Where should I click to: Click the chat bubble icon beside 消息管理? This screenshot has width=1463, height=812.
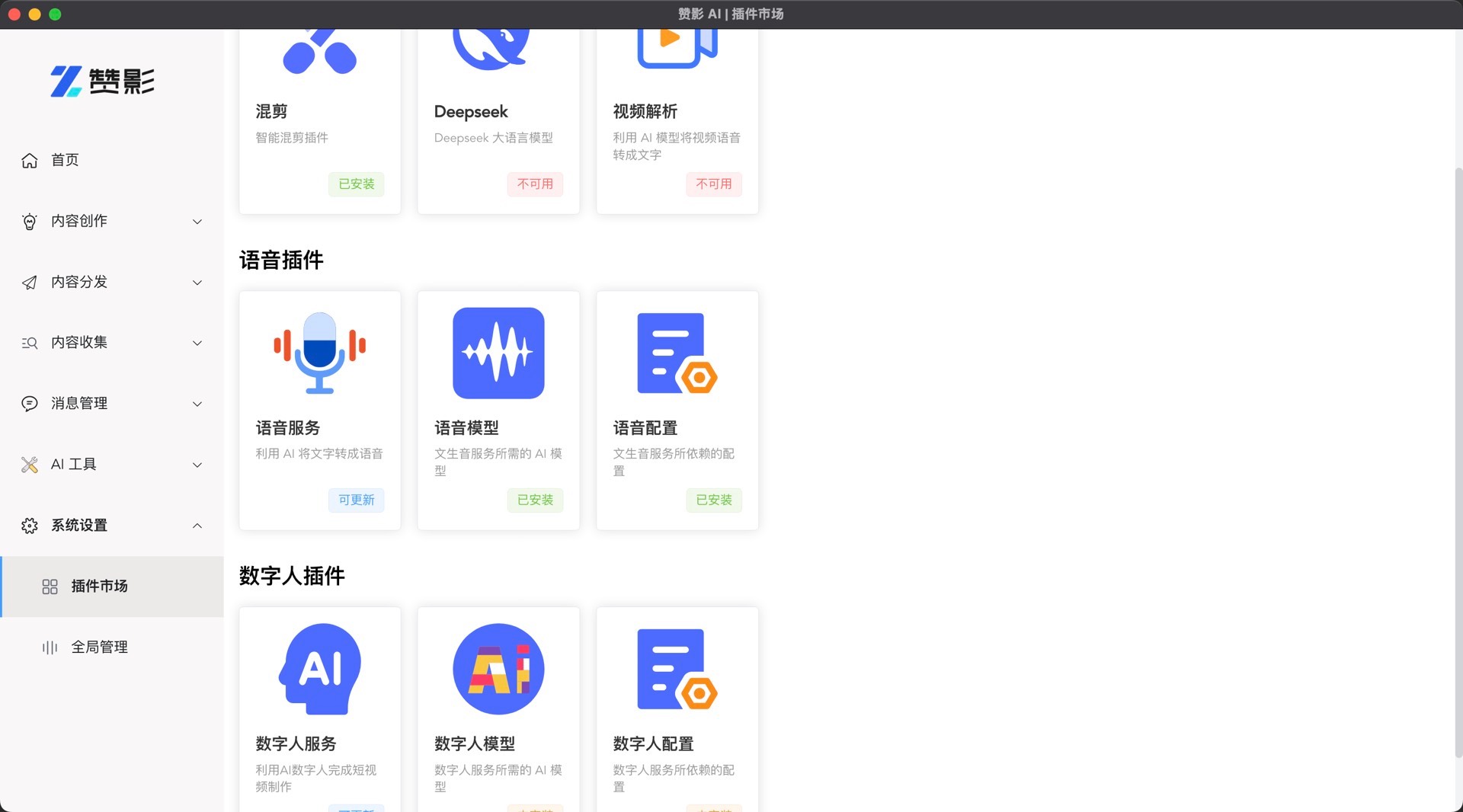[30, 404]
